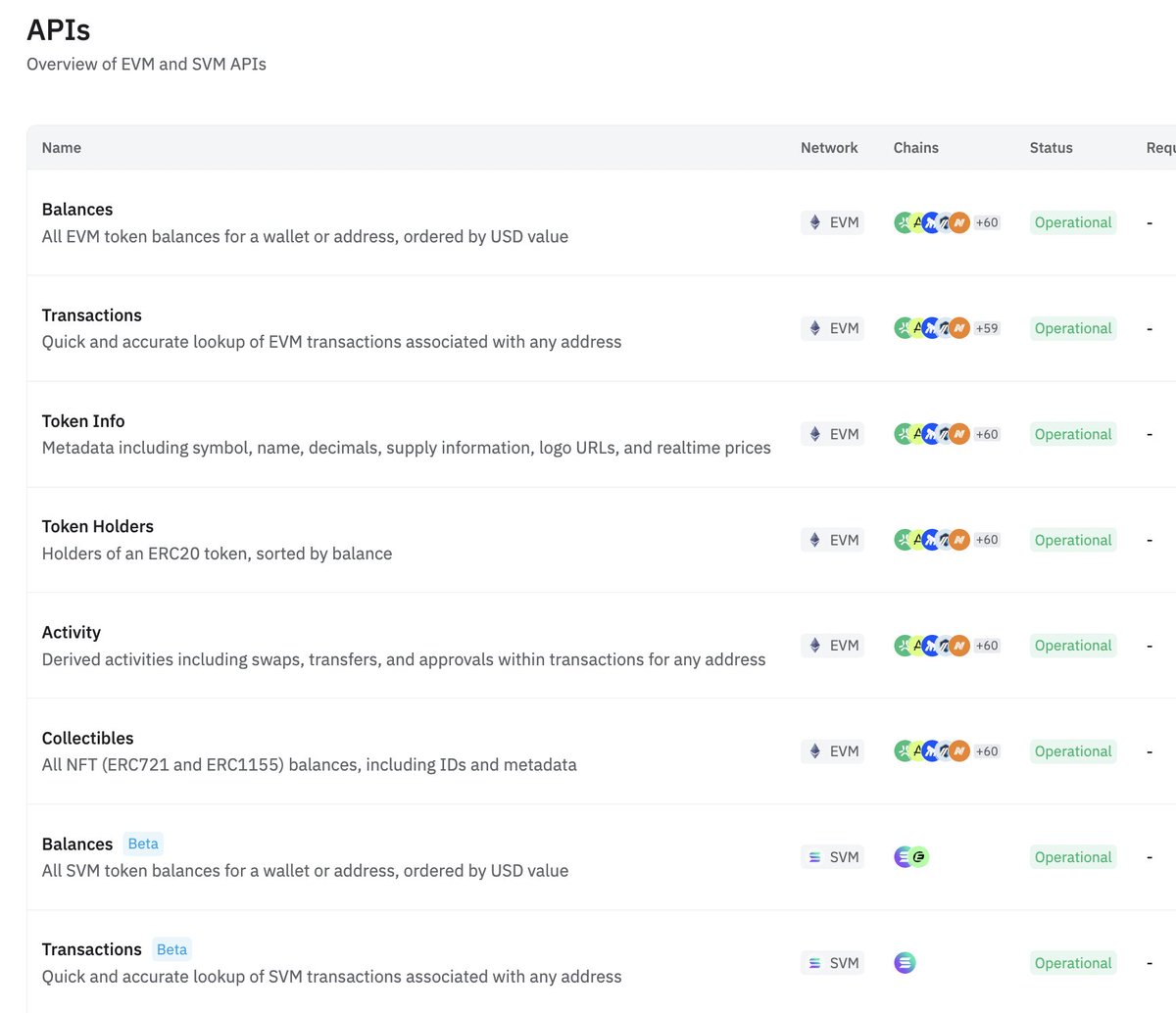This screenshot has width=1176, height=1013.
Task: Click the green chain icon in the EVM Transactions row
Action: [x=904, y=328]
